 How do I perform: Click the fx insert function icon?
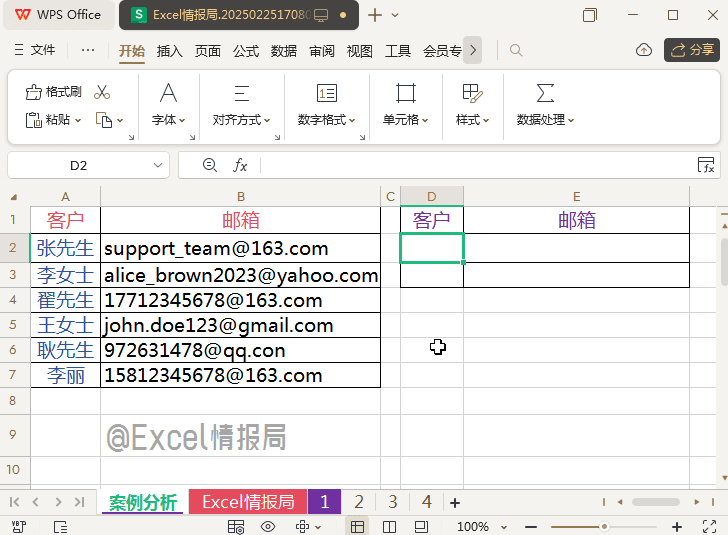click(240, 165)
